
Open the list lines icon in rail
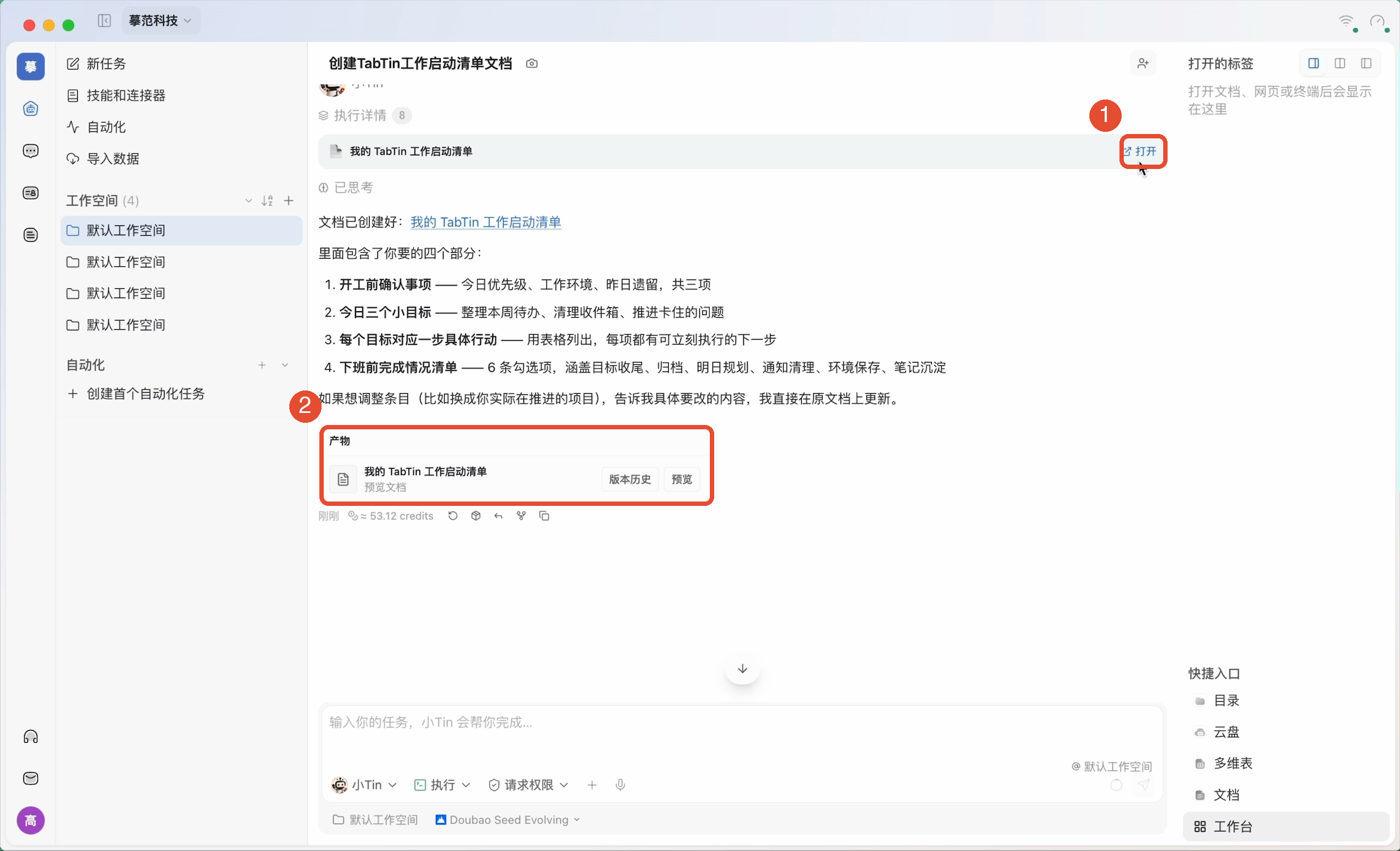pos(31,235)
